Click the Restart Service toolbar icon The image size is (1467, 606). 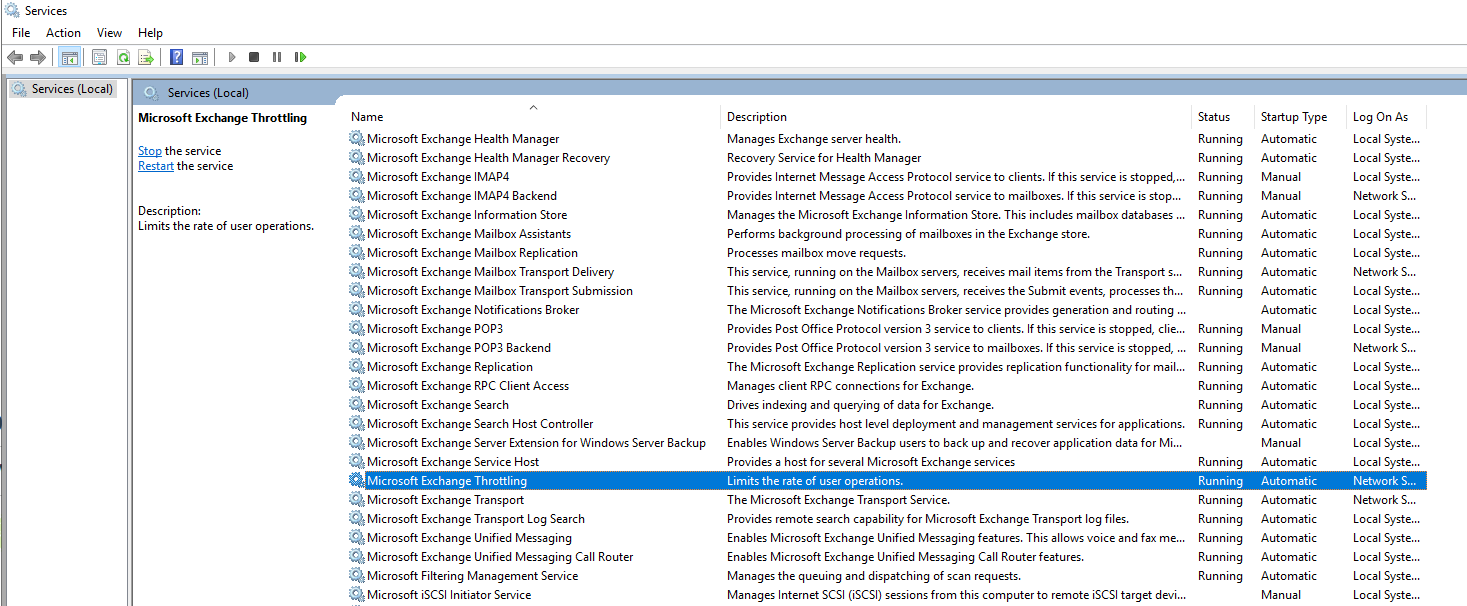[301, 57]
